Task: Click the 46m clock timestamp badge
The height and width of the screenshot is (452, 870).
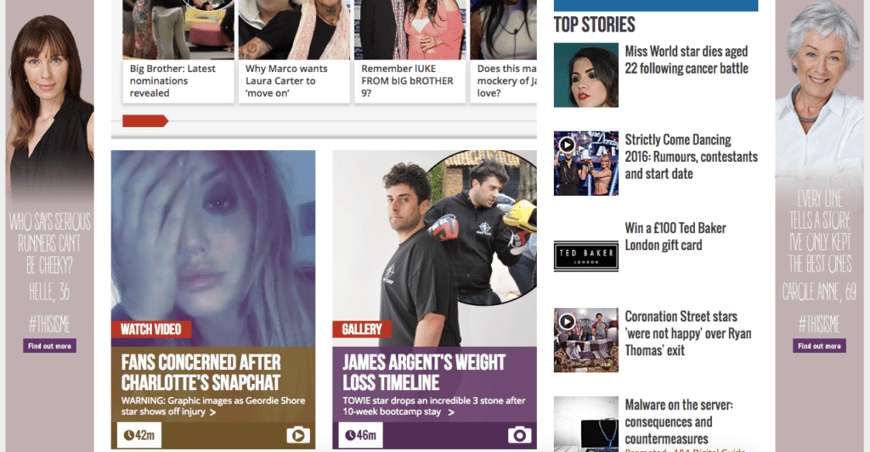Action: [361, 435]
